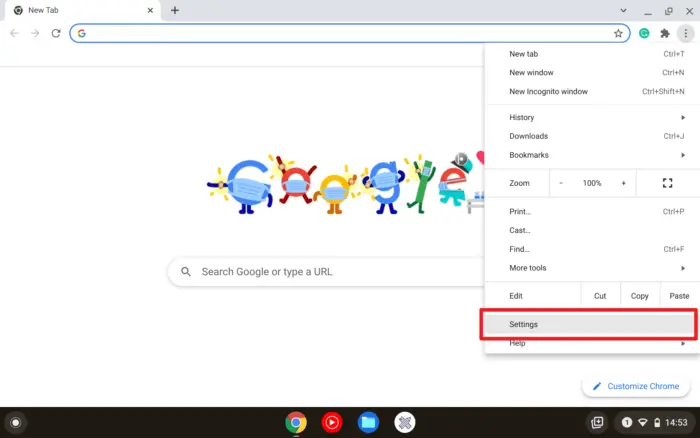700x438 pixels.
Task: Open the Grammarly extension icon
Action: pos(644,33)
